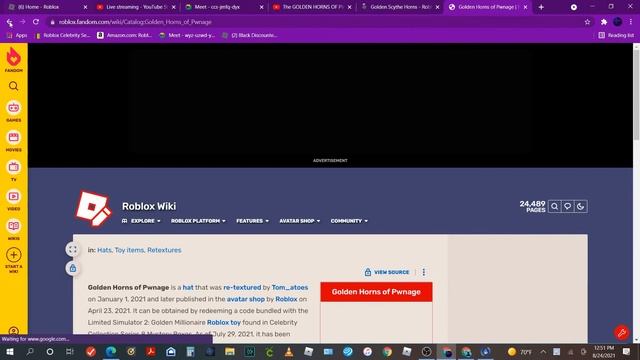Open the Movies section in Fandom sidebar
This screenshot has height=360, width=640.
click(x=13, y=141)
